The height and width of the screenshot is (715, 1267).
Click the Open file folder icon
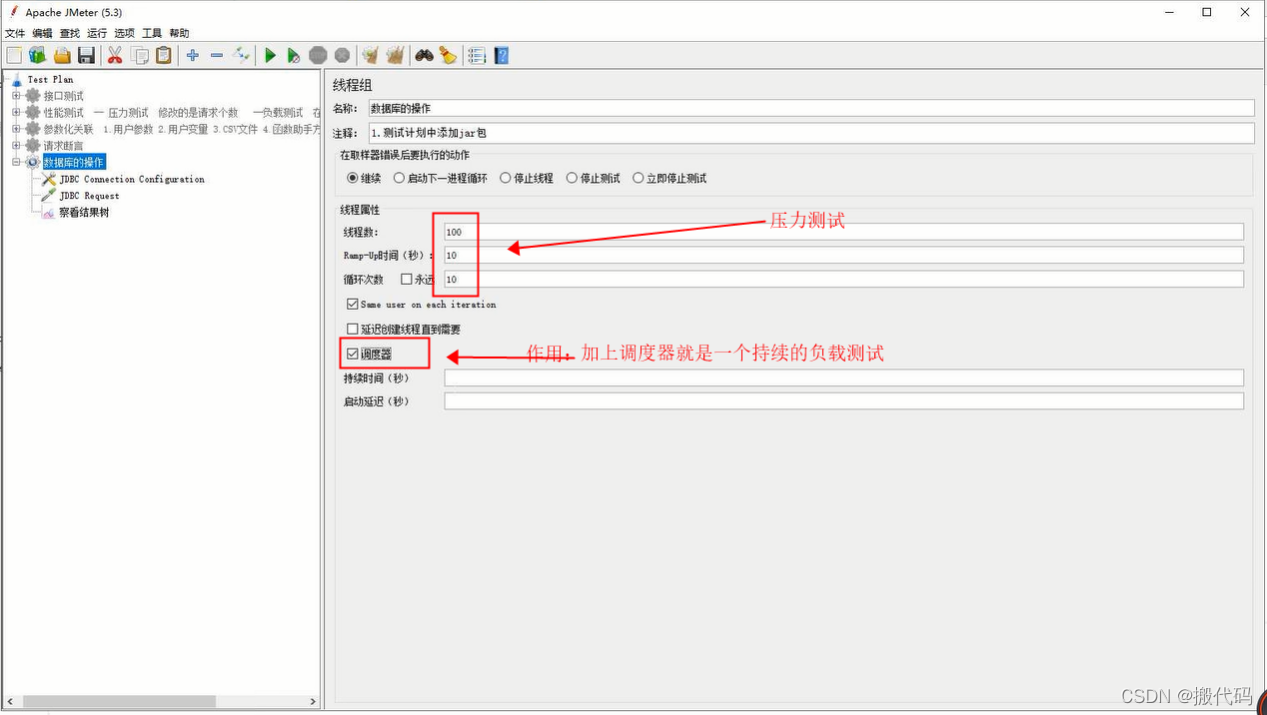pos(62,56)
